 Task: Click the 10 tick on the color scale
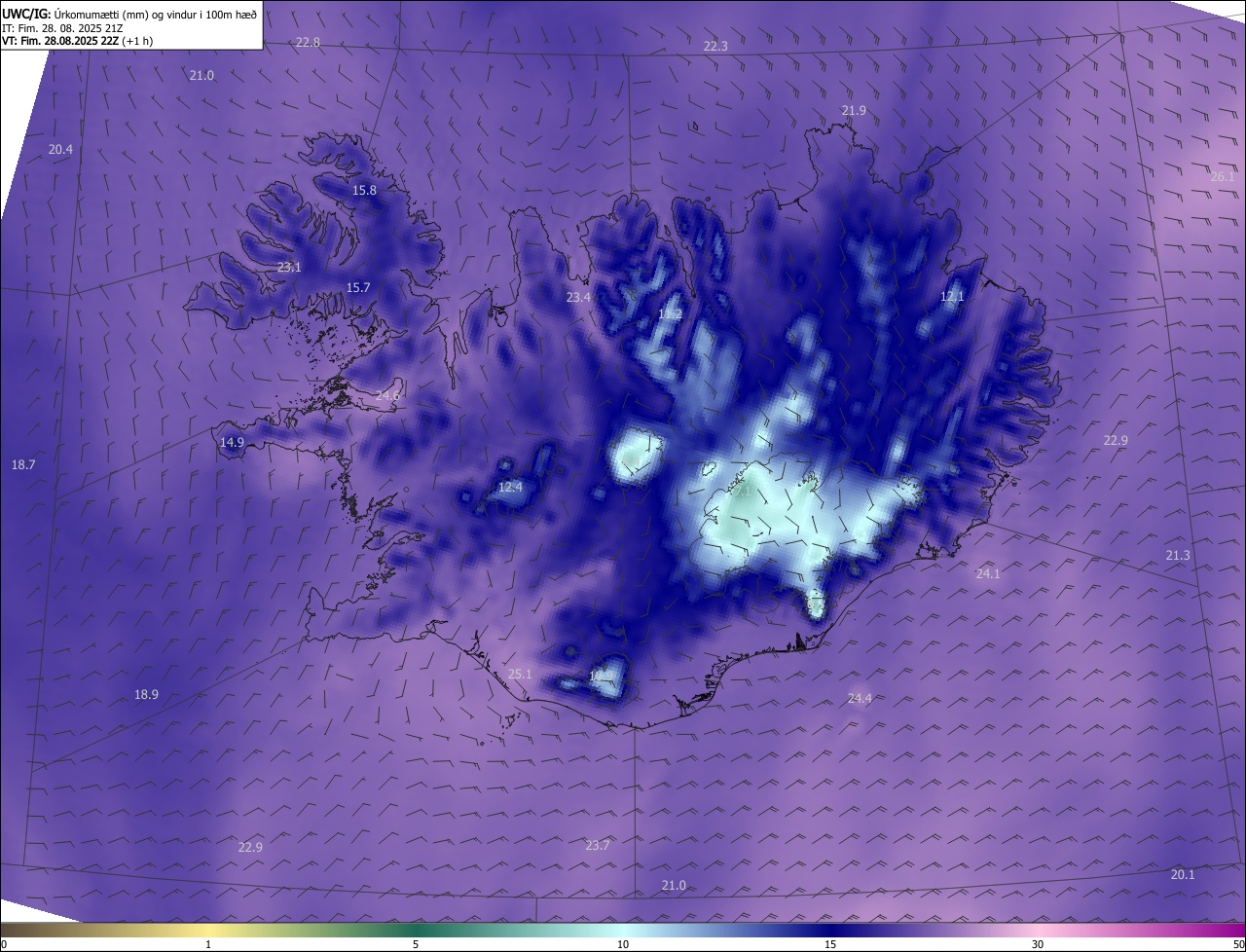tap(623, 944)
